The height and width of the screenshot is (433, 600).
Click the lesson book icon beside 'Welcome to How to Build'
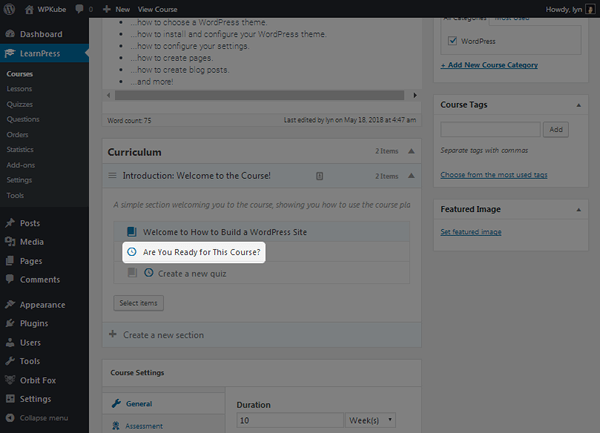point(131,232)
